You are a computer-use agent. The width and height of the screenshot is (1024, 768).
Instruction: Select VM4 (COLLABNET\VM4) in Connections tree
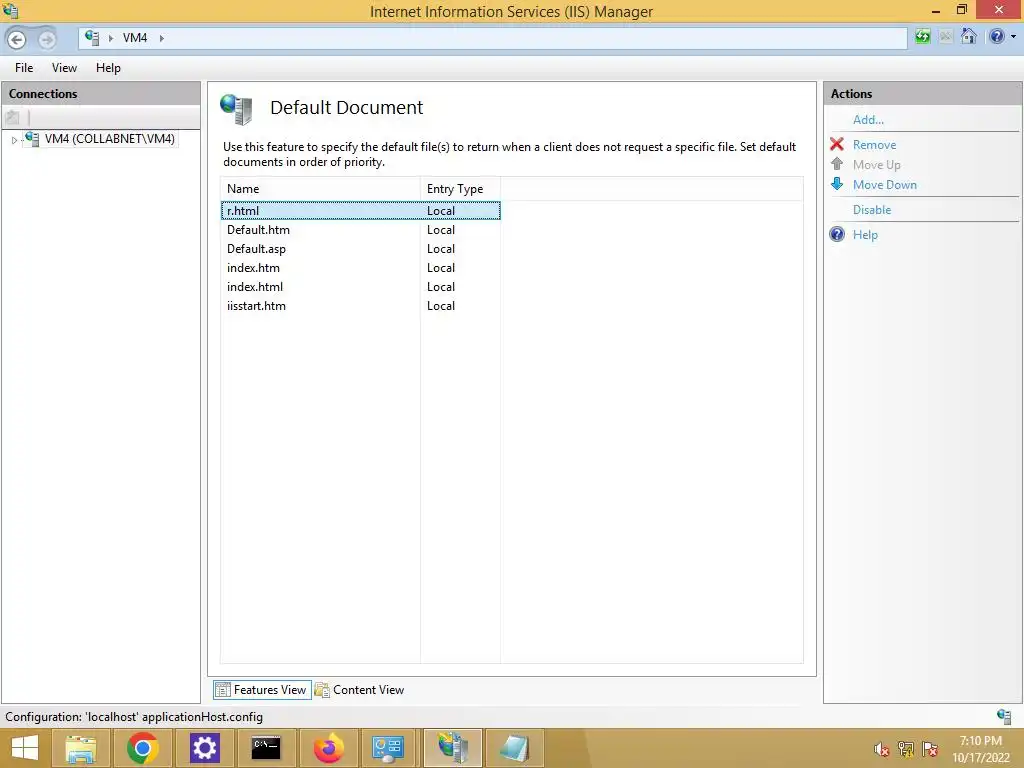109,138
